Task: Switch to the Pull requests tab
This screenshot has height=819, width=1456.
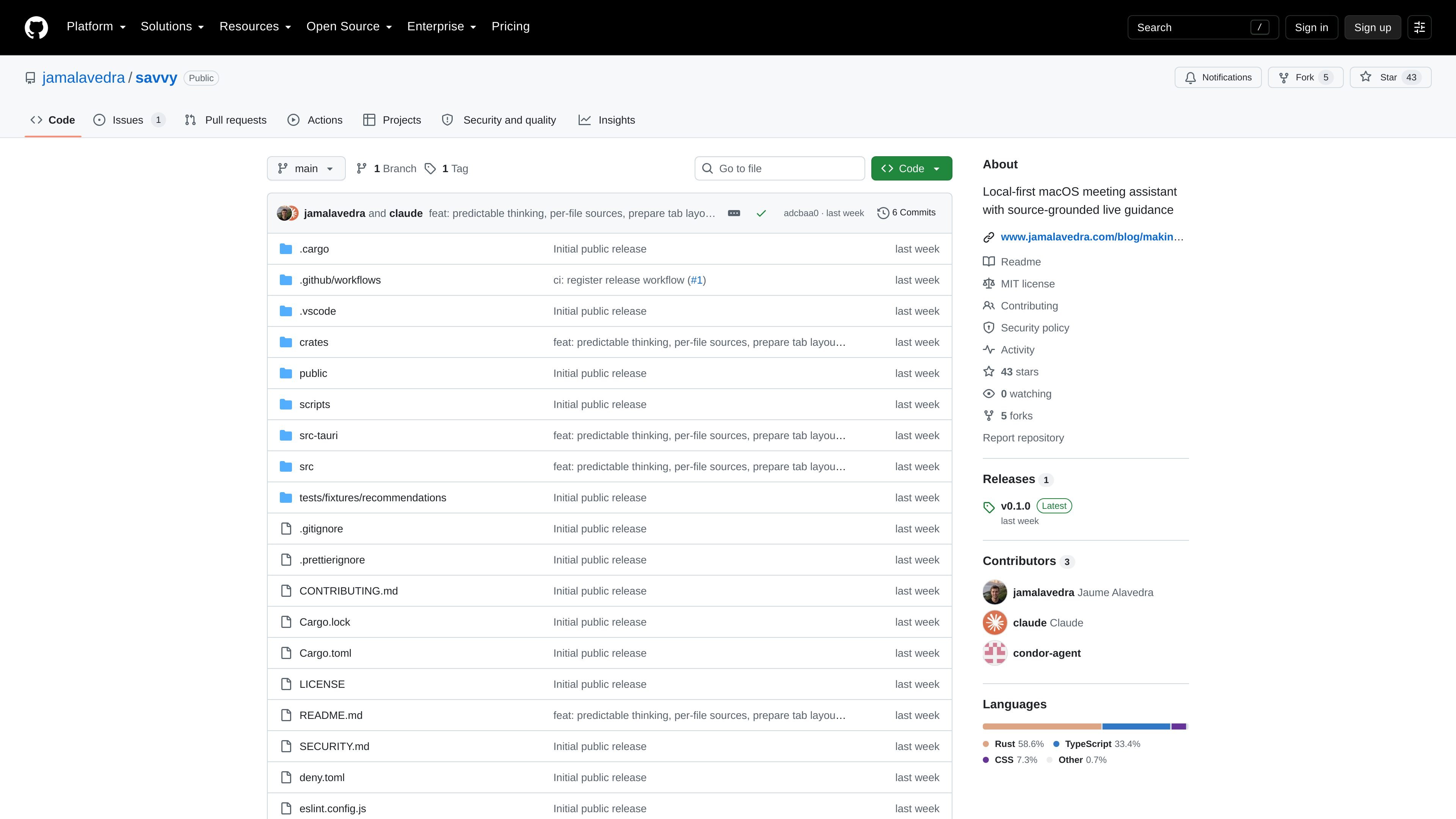Action: tap(226, 120)
